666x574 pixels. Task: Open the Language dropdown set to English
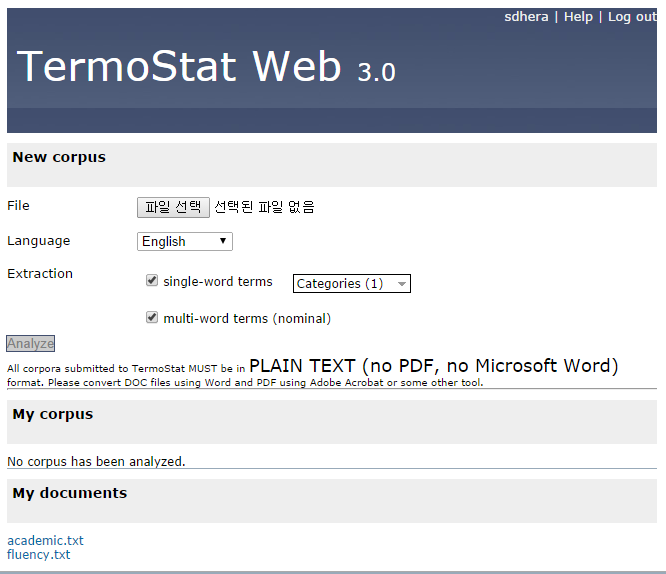click(185, 241)
